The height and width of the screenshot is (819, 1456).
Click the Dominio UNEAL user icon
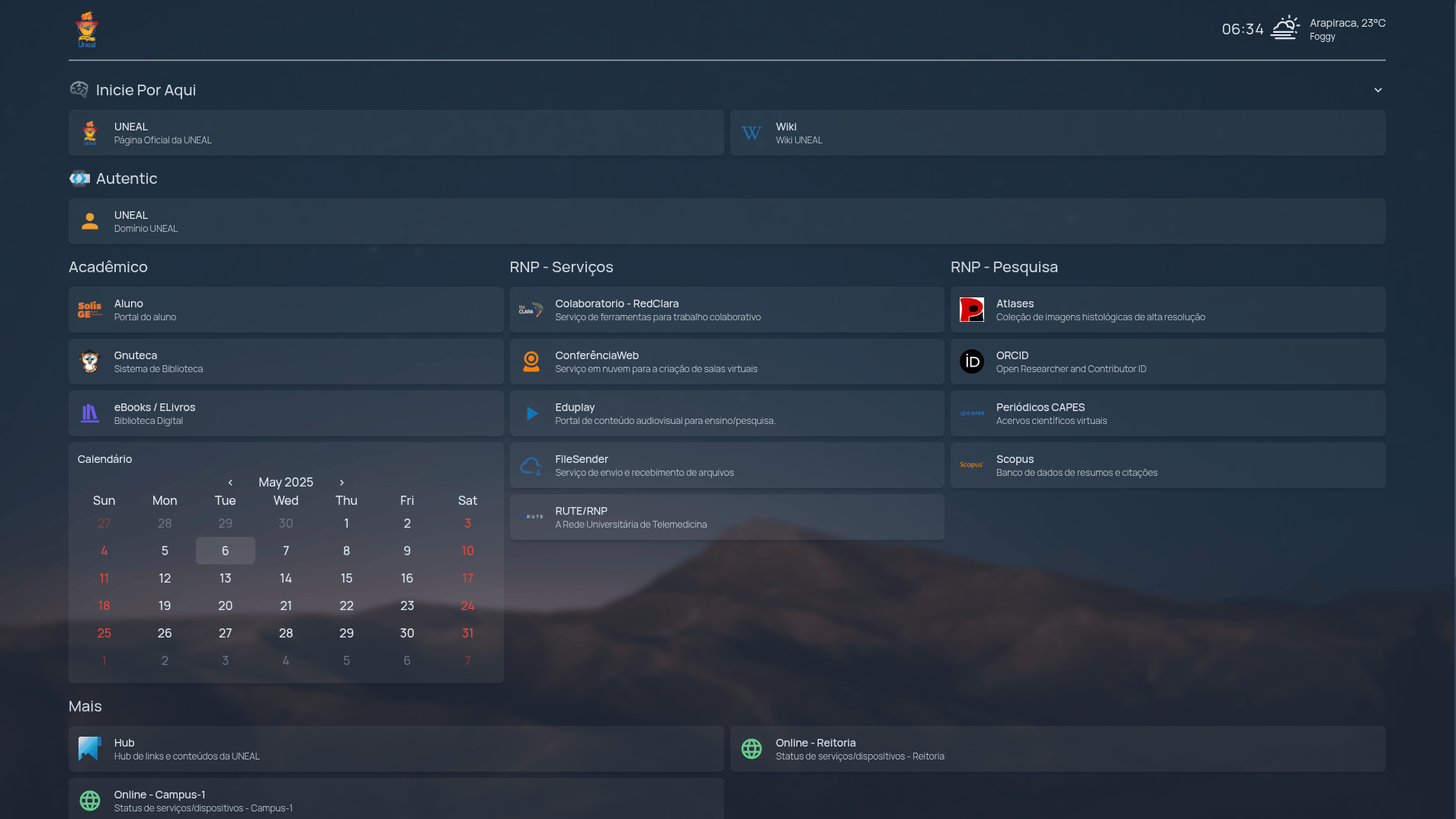[x=90, y=221]
